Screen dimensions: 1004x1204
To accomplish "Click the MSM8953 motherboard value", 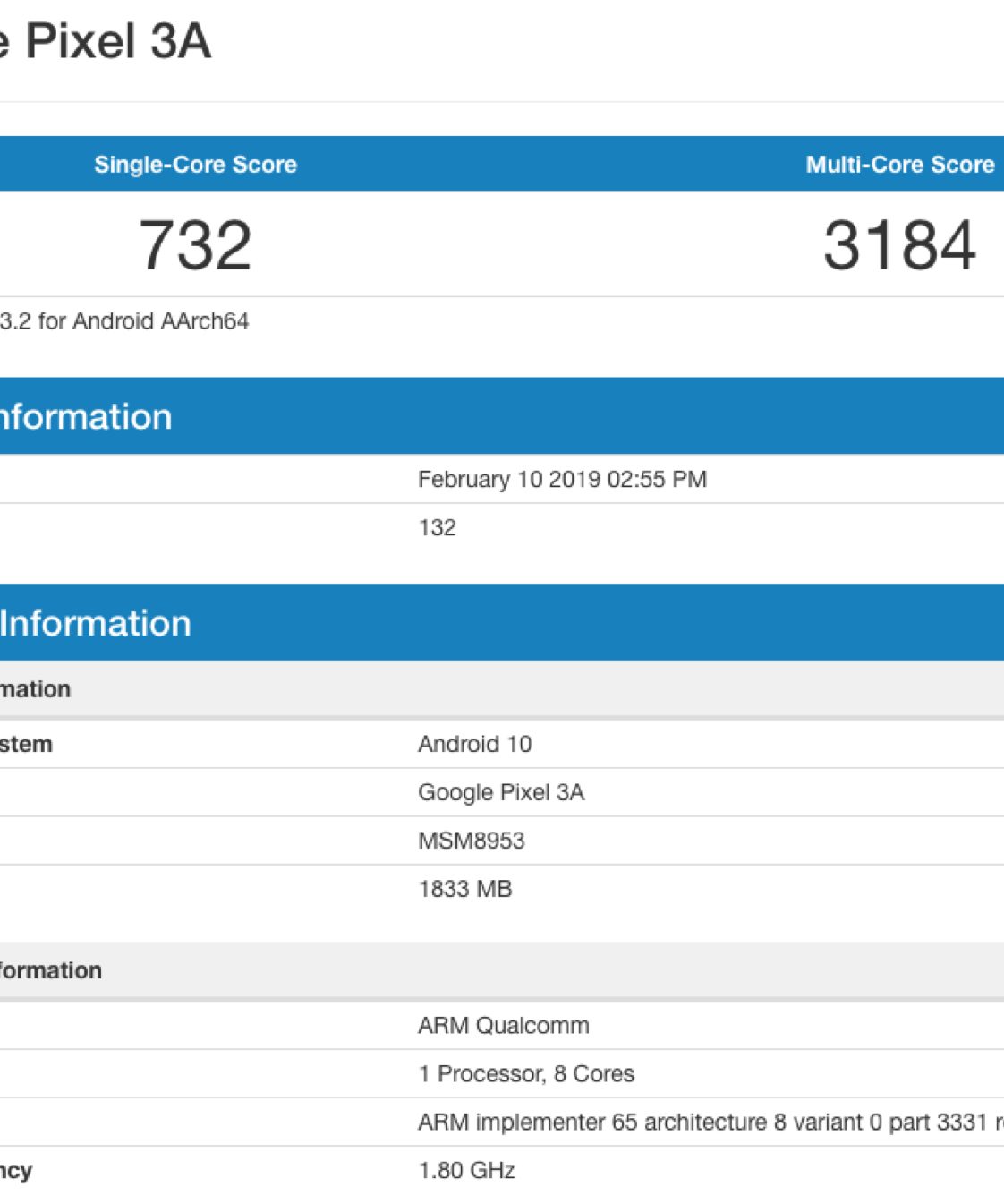I will pyautogui.click(x=472, y=841).
